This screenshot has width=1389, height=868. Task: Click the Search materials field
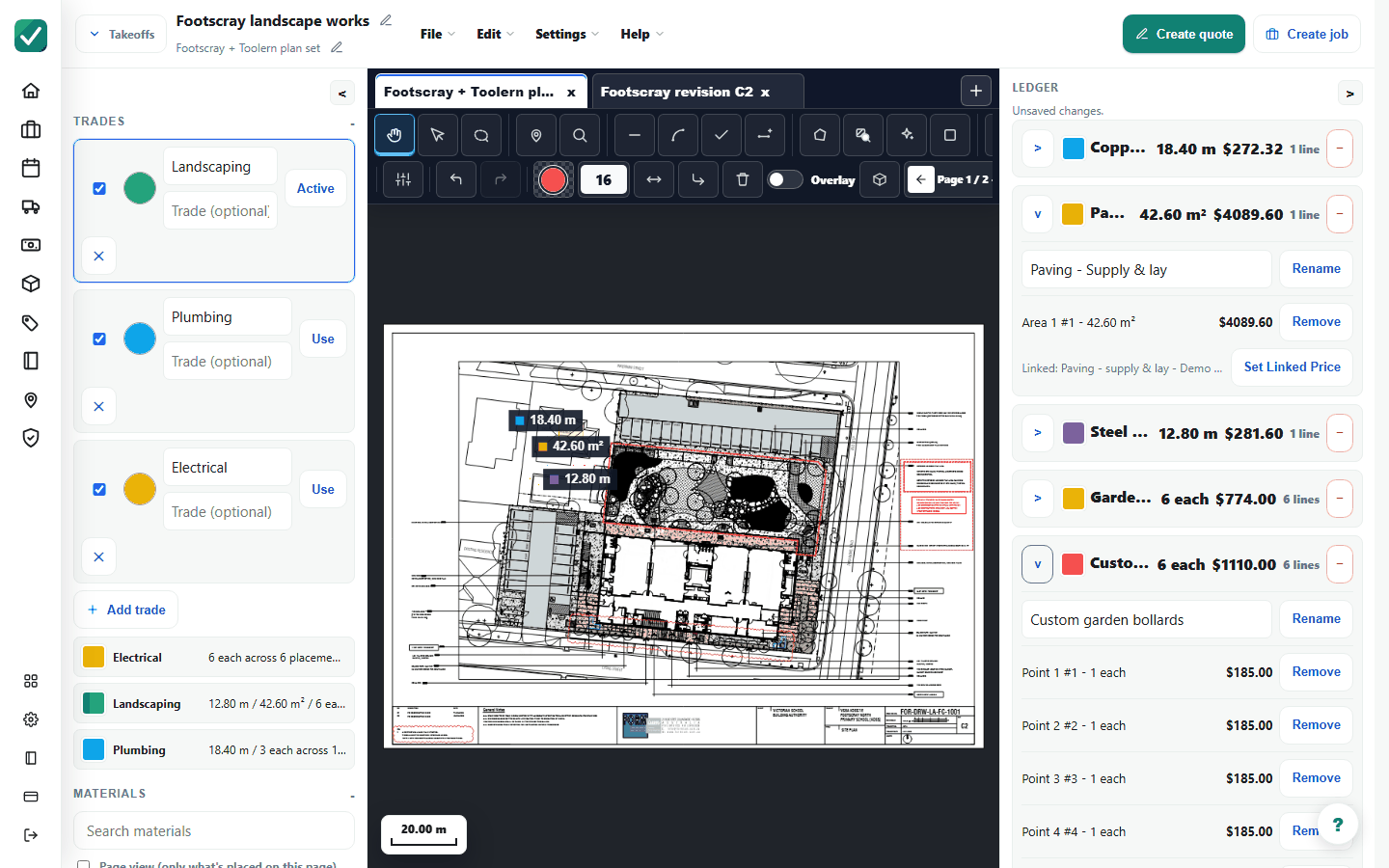(214, 830)
